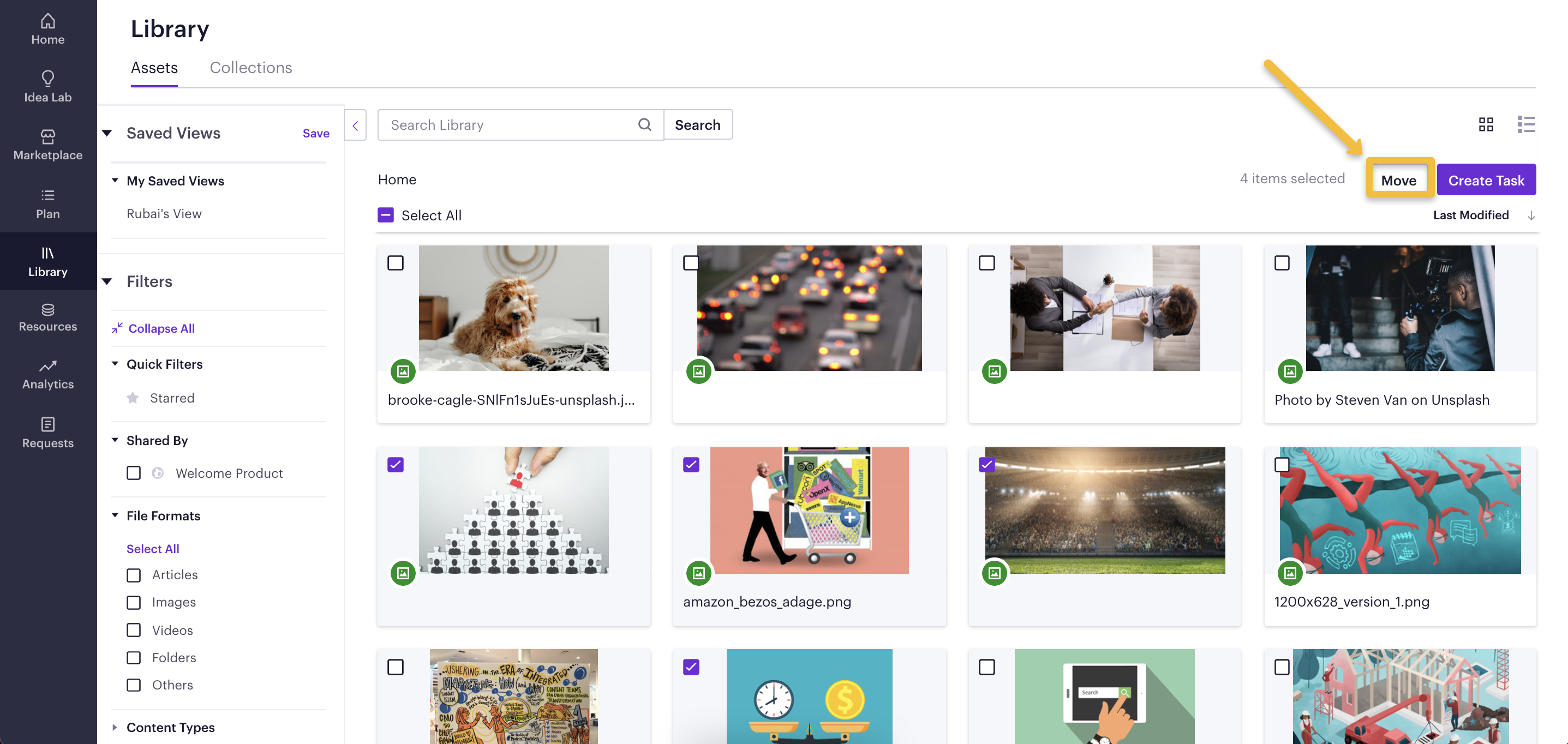Click image badge on Steven Van photo
1568x744 pixels.
click(1290, 371)
